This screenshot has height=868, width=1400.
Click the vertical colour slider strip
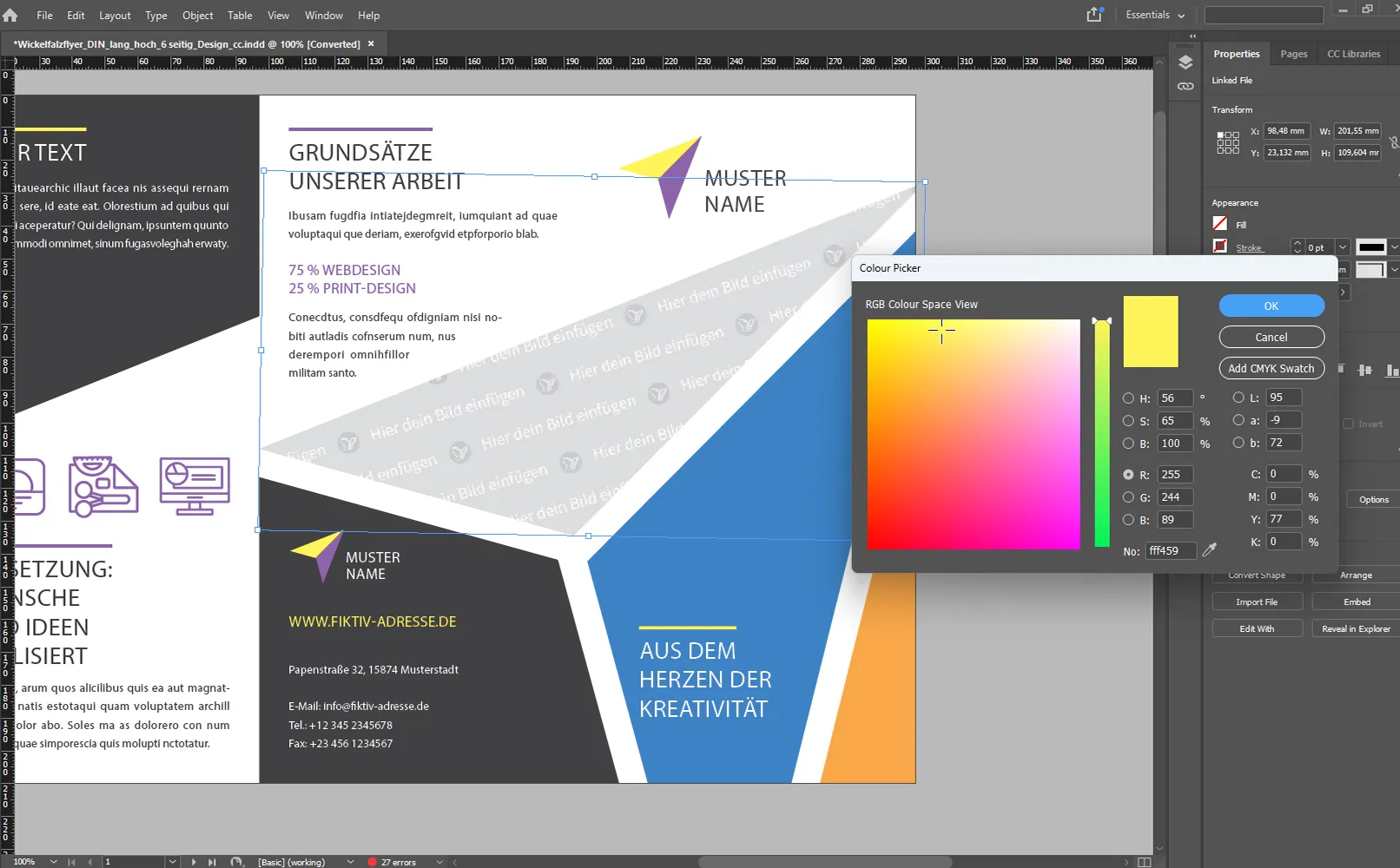(x=1102, y=434)
